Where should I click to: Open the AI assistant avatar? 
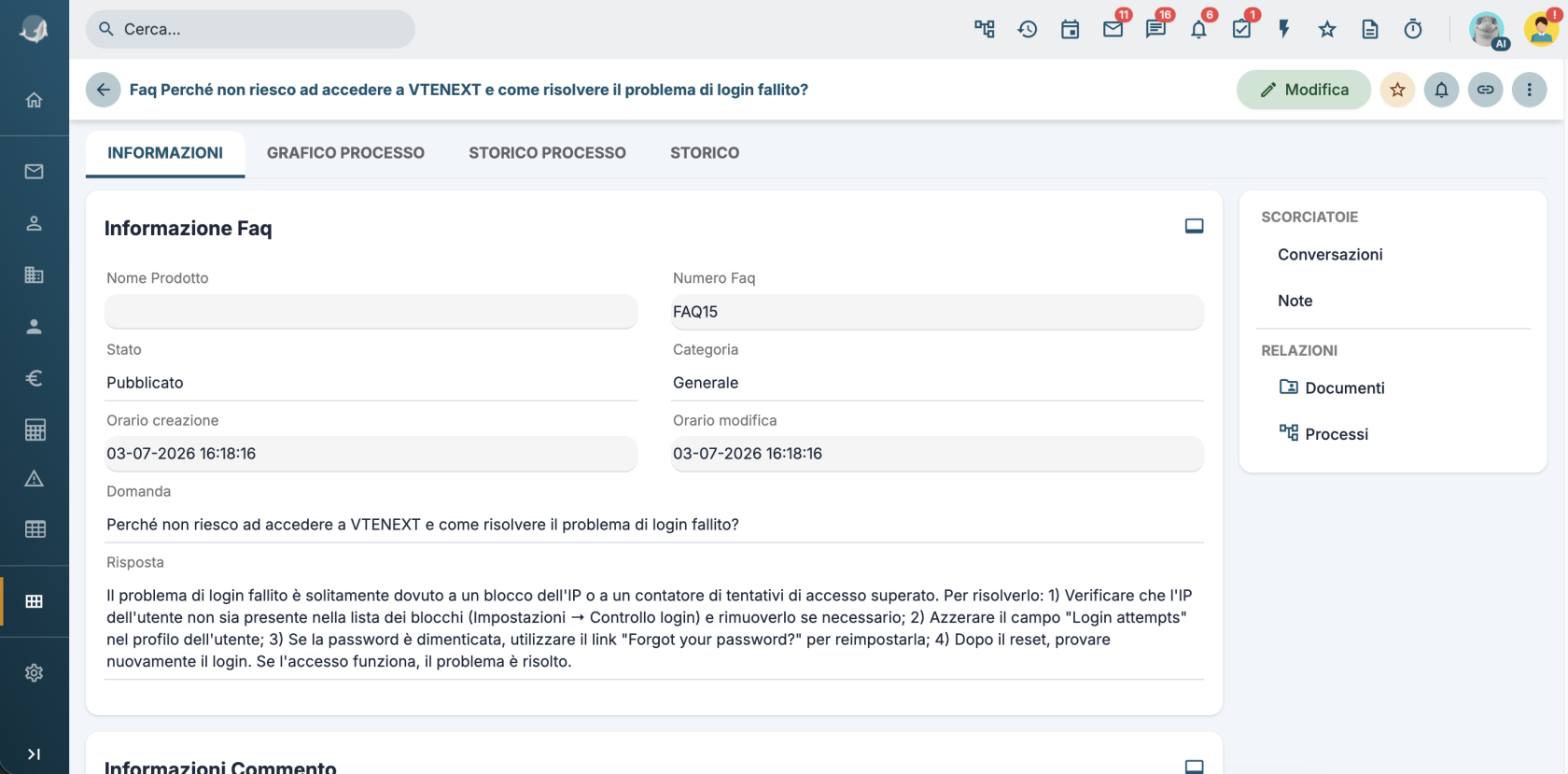tap(1488, 30)
